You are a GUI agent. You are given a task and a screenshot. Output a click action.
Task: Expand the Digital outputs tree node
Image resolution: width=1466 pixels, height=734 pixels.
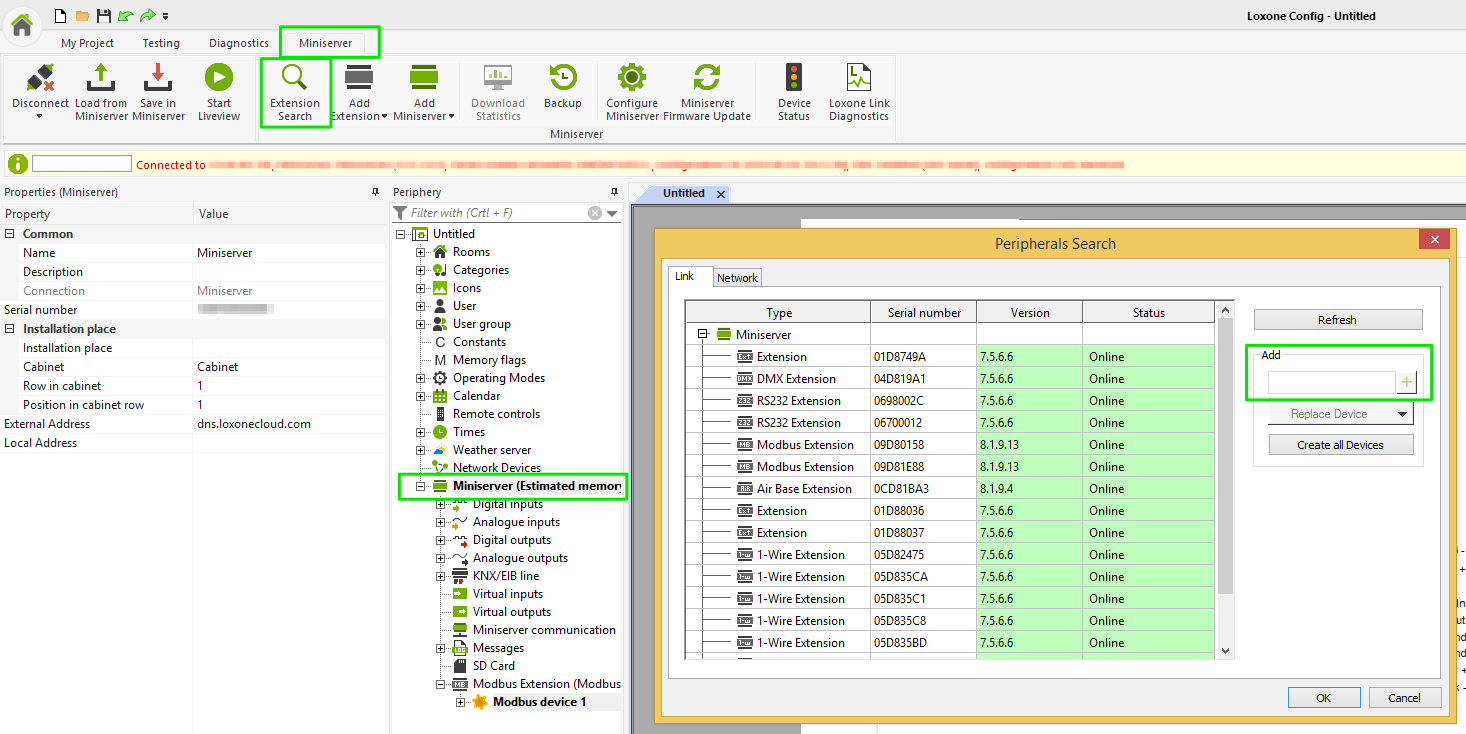tap(441, 540)
